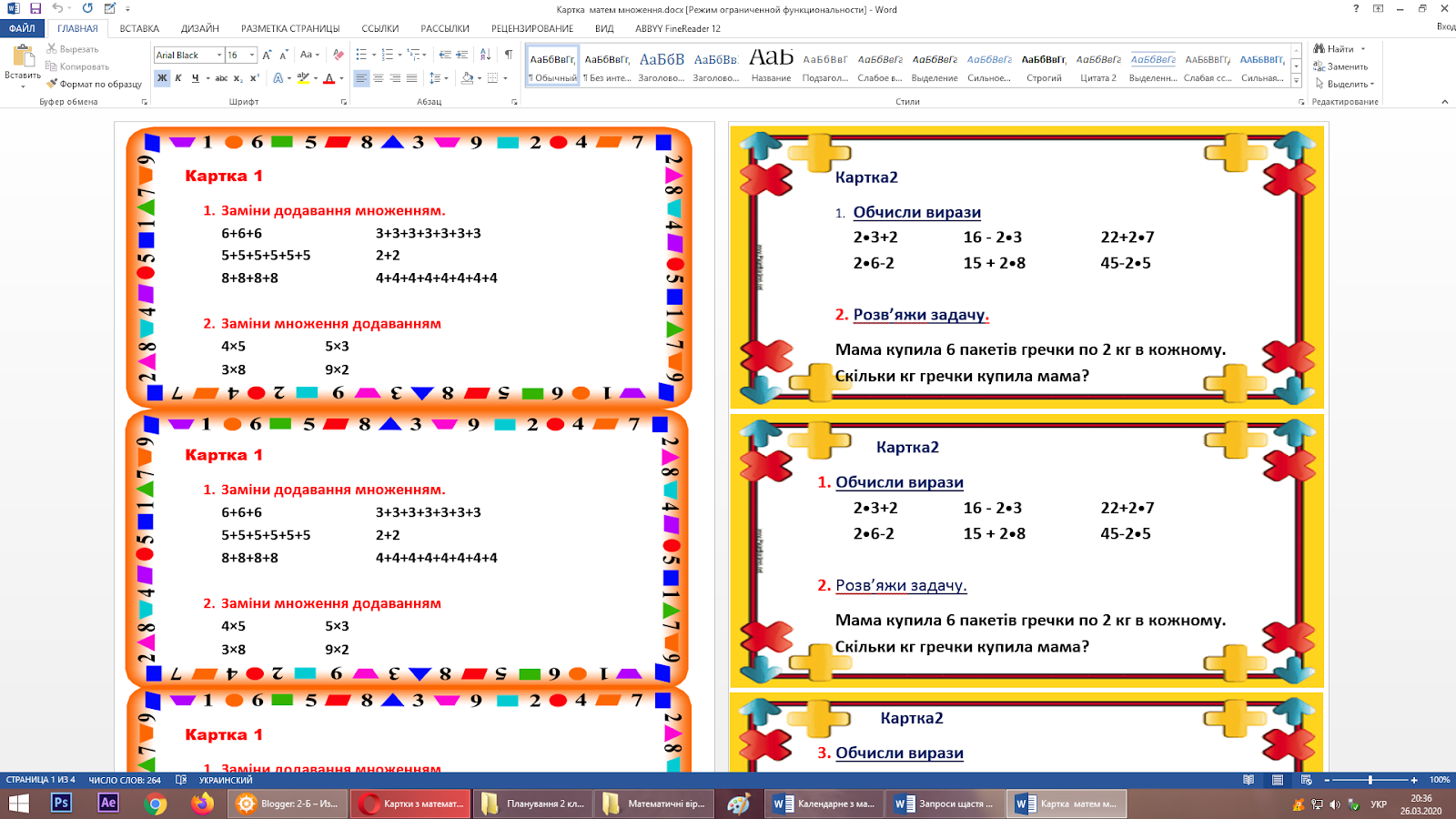Image resolution: width=1456 pixels, height=819 pixels.
Task: Open the font size dropdown showing 16
Action: click(x=252, y=55)
